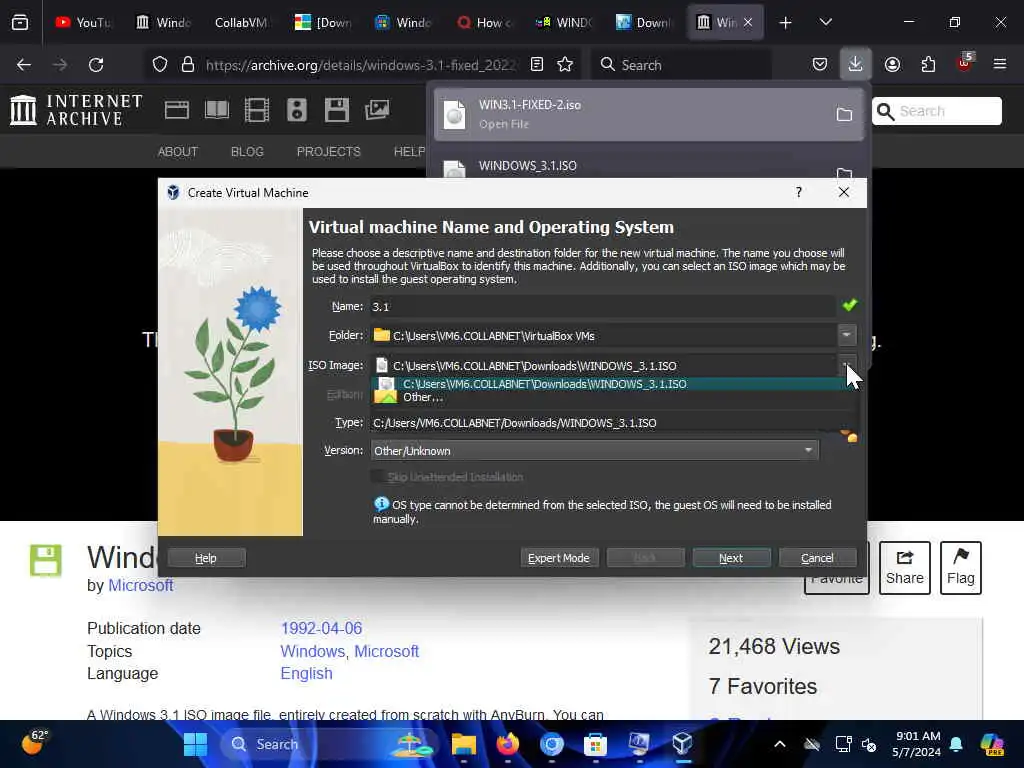Open the Internet Archive video film icon

[x=257, y=110]
